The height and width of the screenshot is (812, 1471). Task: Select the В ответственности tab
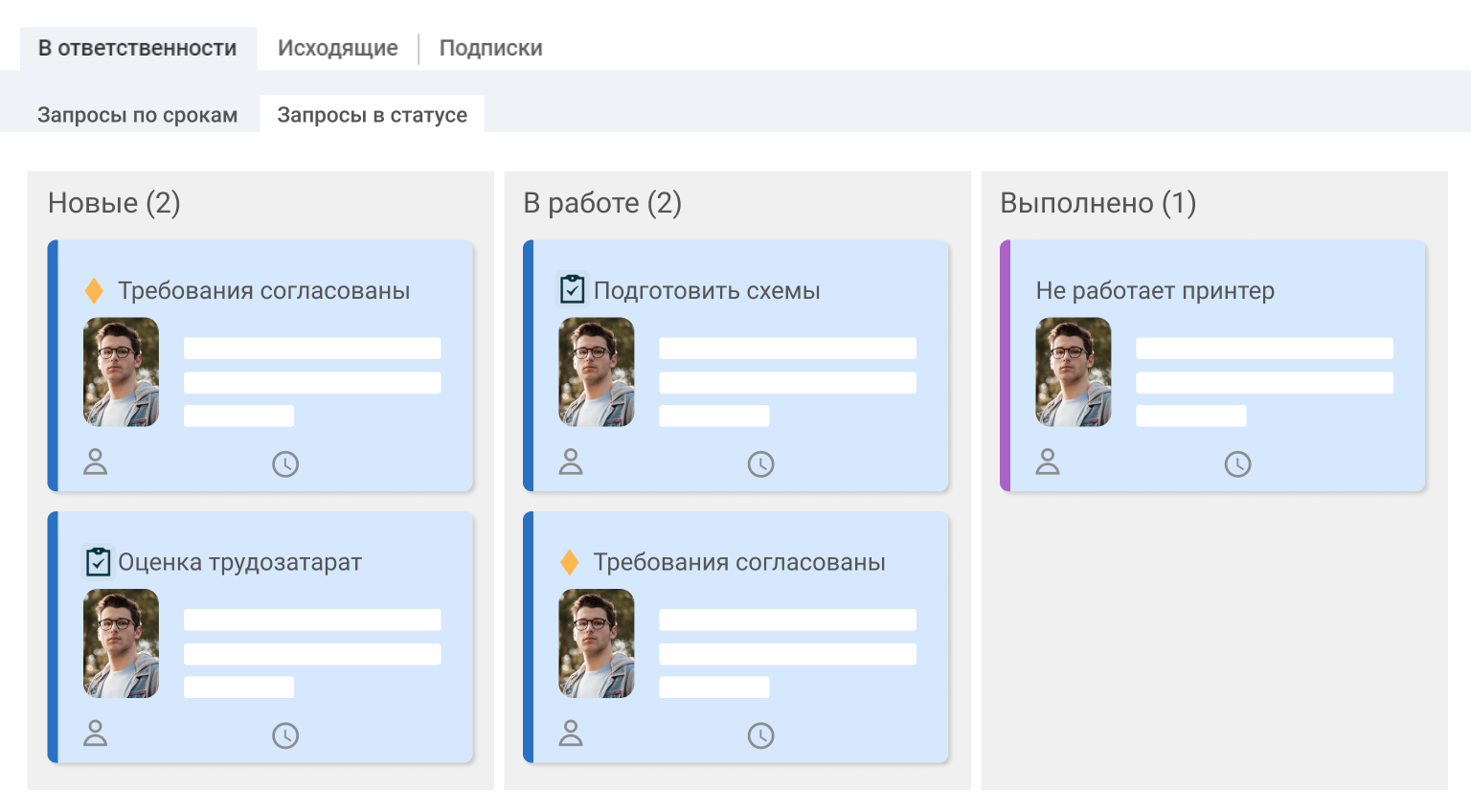[138, 48]
